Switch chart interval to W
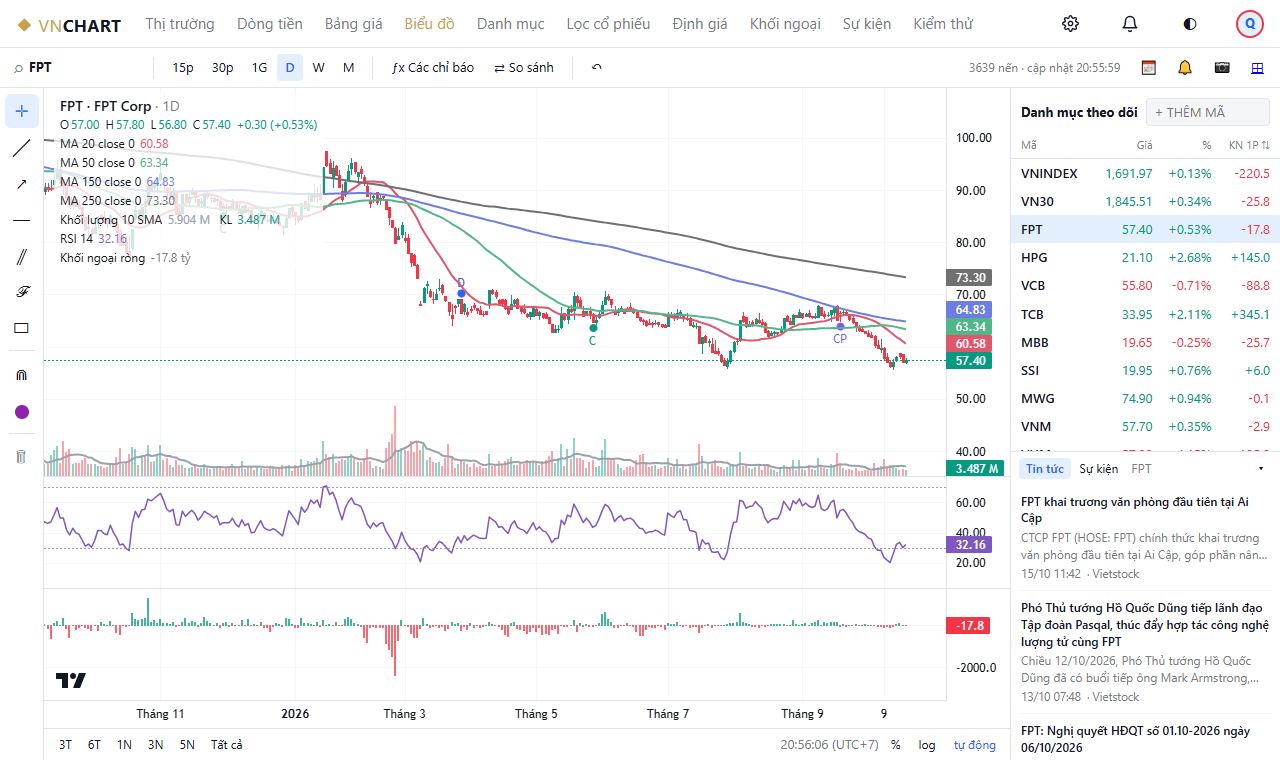Image resolution: width=1280 pixels, height=760 pixels. (x=318, y=68)
